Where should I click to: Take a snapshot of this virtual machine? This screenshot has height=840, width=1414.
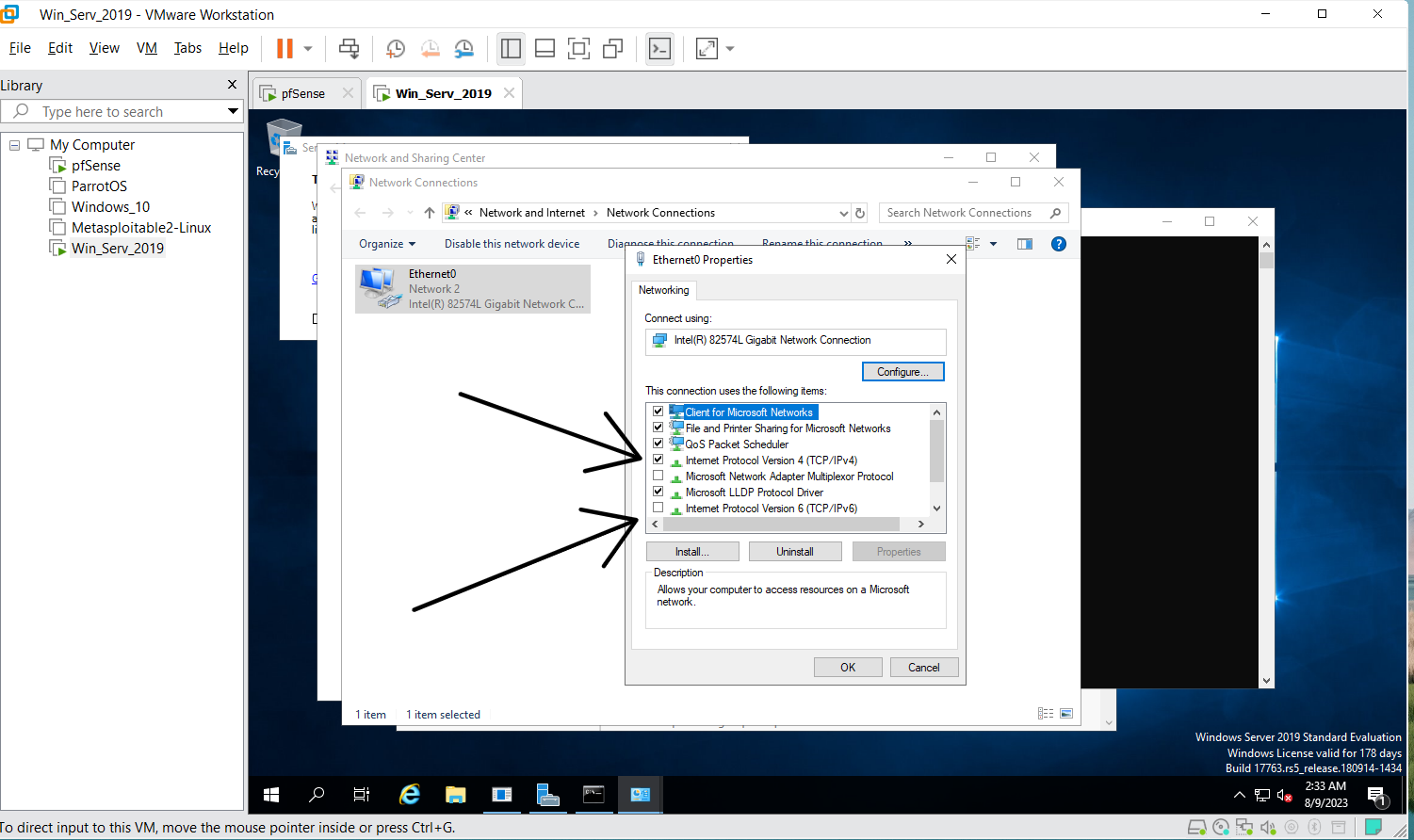[x=396, y=48]
